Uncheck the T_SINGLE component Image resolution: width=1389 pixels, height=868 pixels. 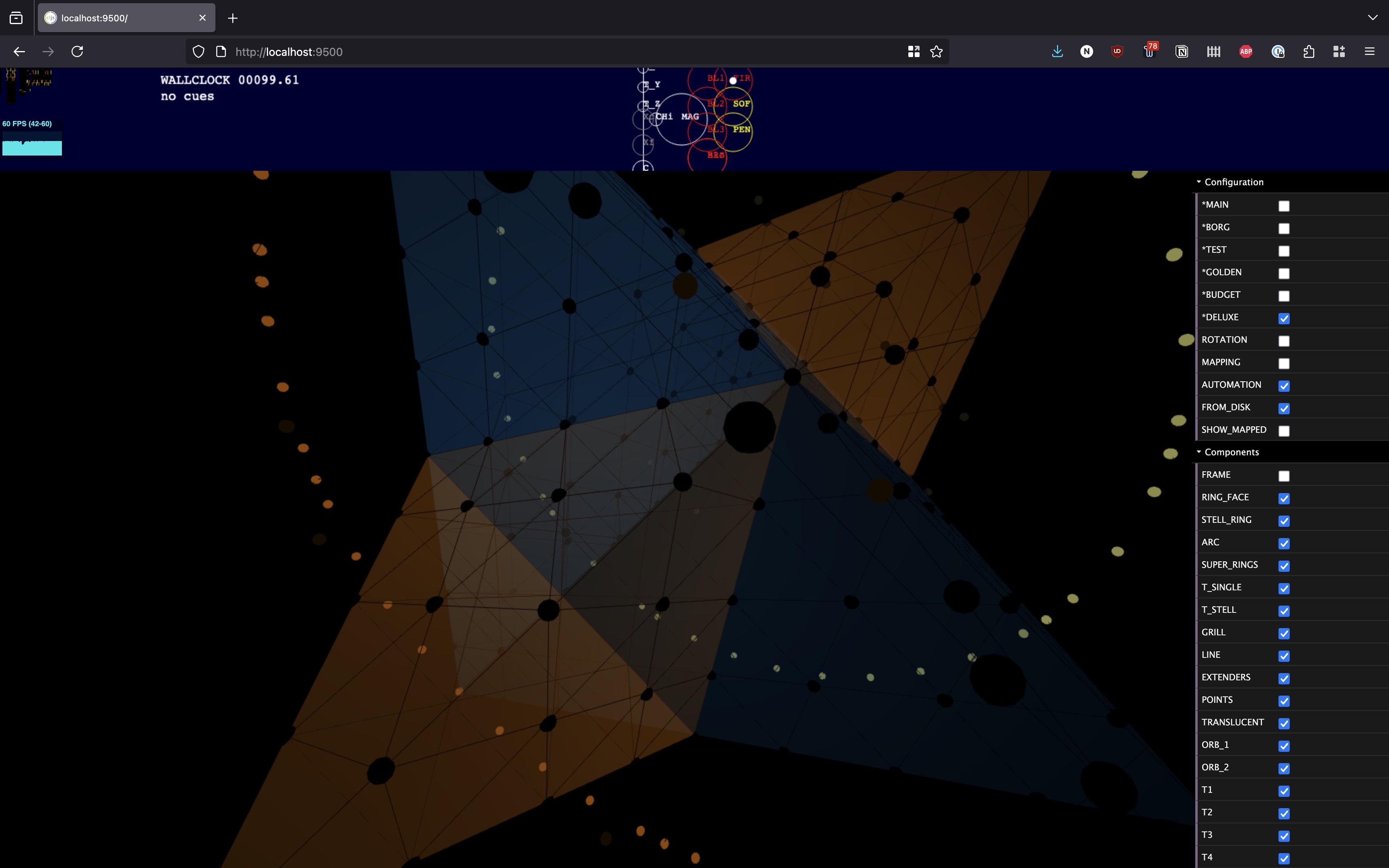click(x=1284, y=588)
